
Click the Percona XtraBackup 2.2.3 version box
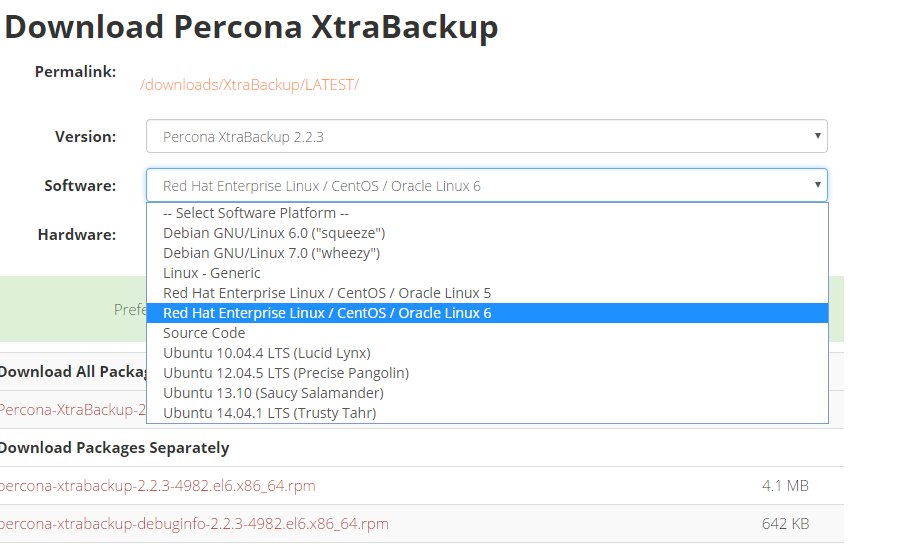click(x=487, y=136)
